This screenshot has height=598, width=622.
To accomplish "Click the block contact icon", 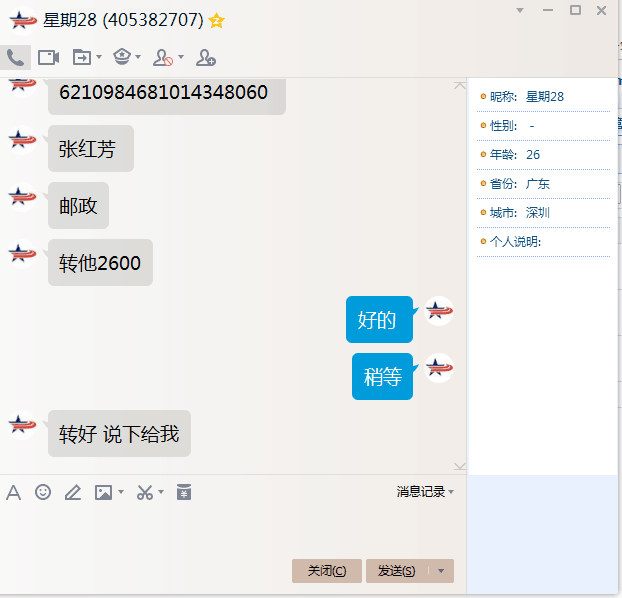I will click(163, 58).
